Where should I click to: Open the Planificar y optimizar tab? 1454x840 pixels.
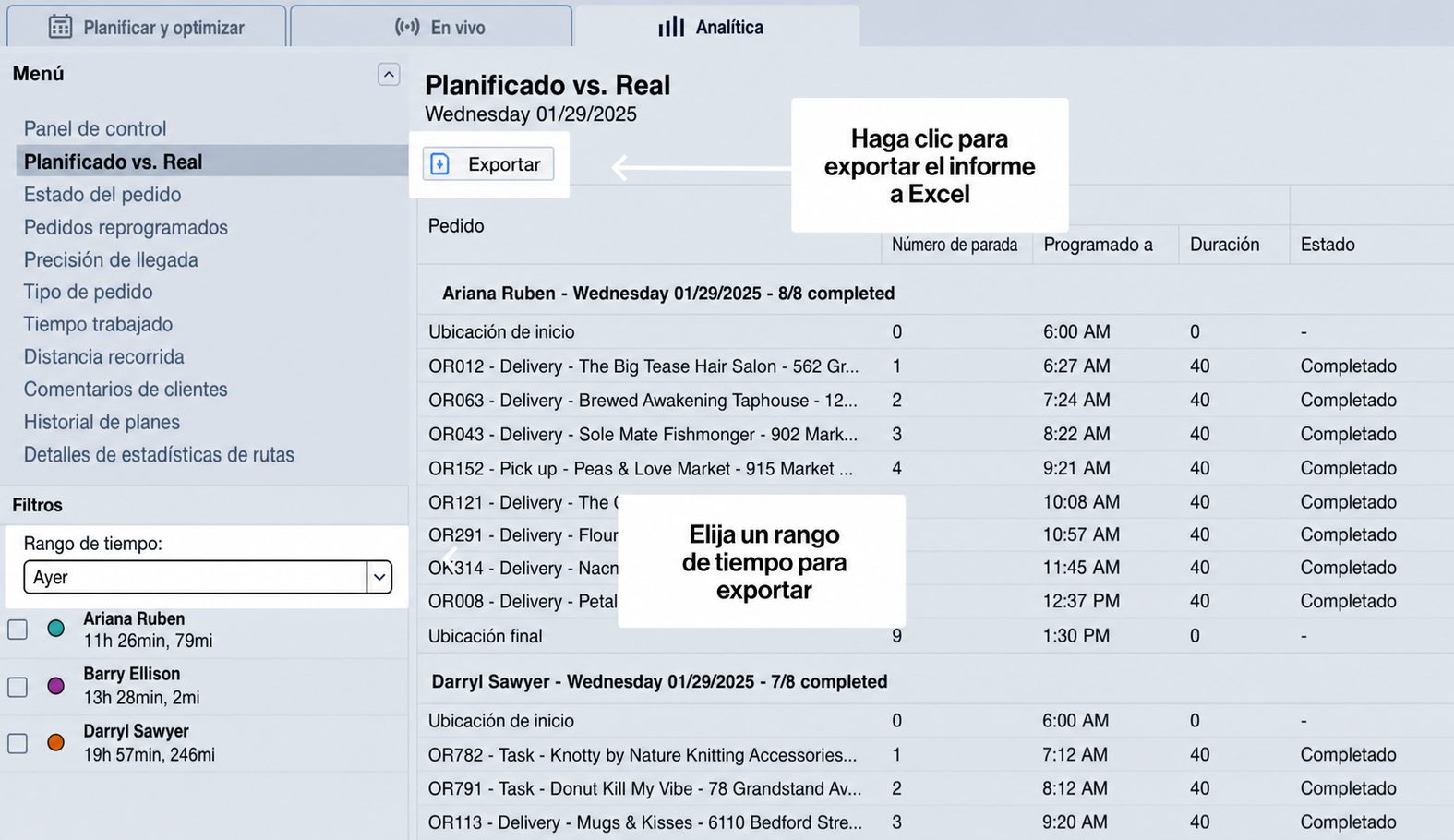147,26
